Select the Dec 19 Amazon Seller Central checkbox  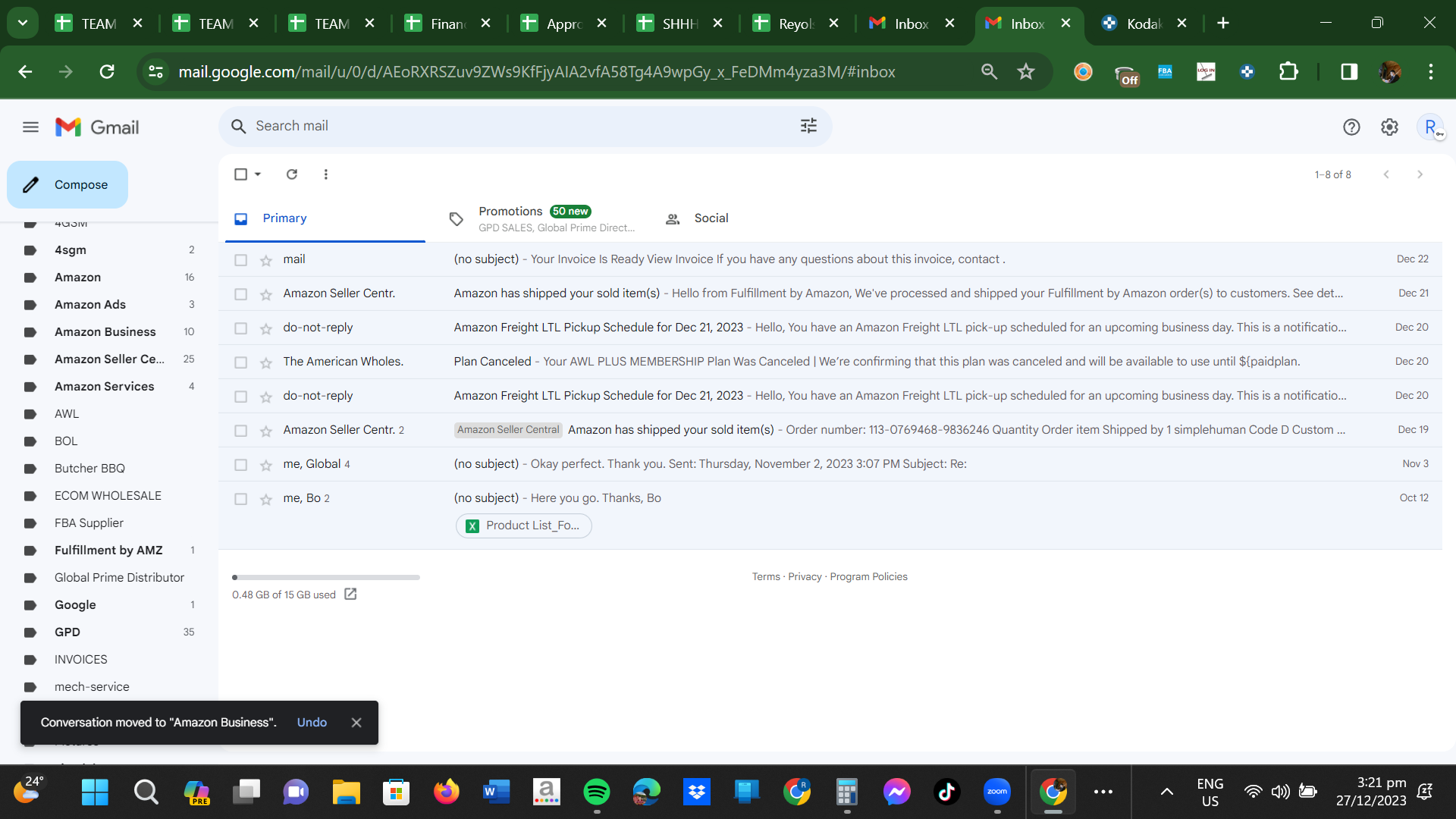(241, 431)
